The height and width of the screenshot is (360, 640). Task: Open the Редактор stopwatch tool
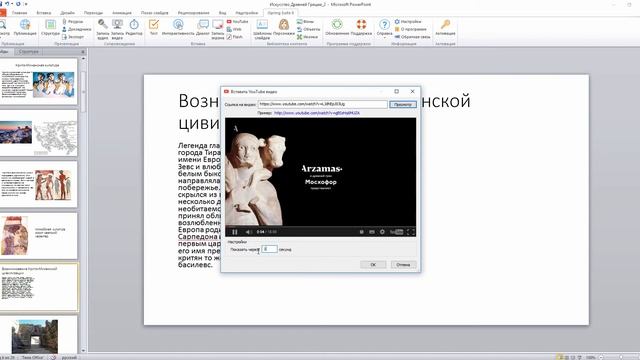(134, 27)
